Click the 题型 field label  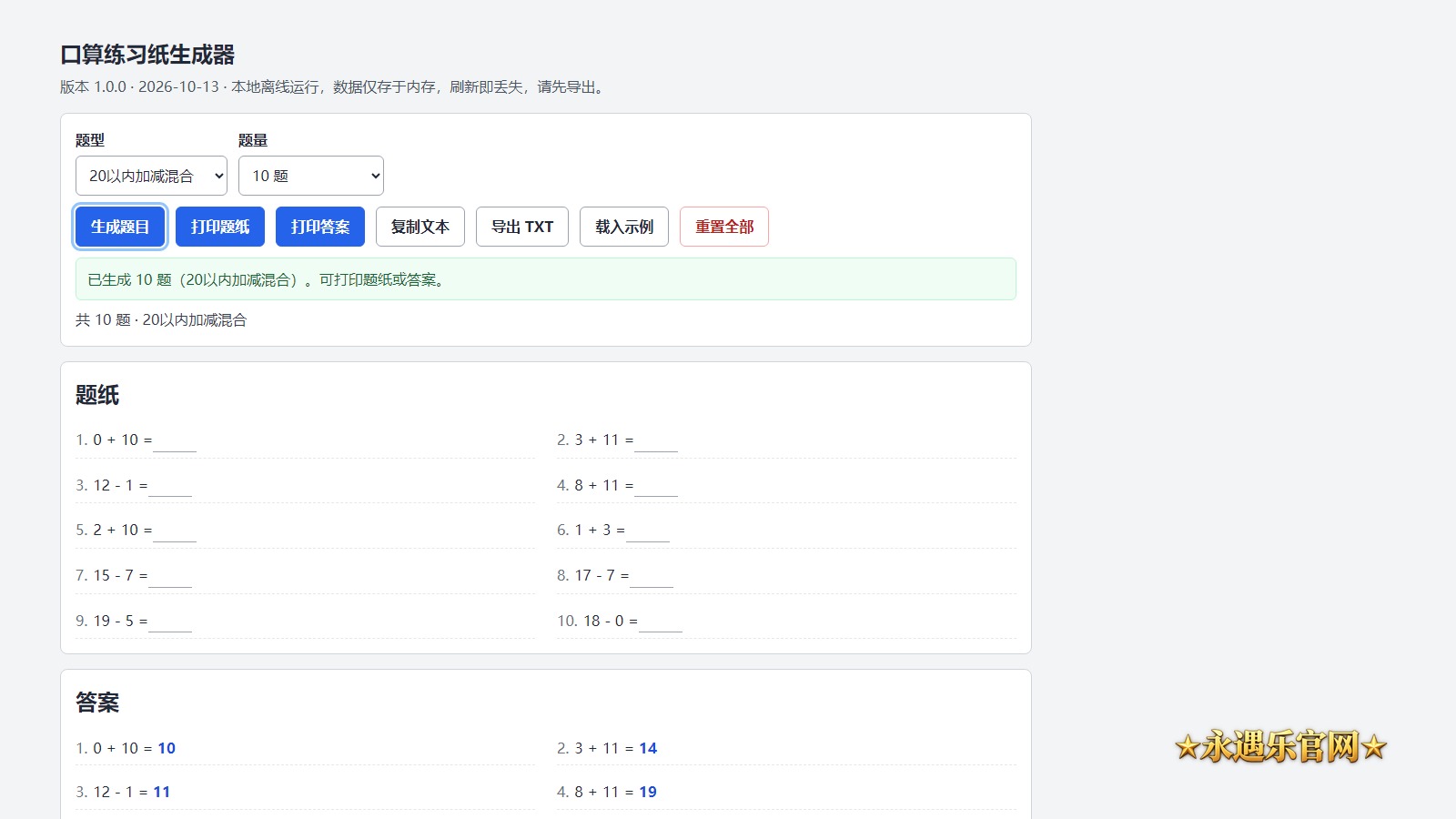90,140
